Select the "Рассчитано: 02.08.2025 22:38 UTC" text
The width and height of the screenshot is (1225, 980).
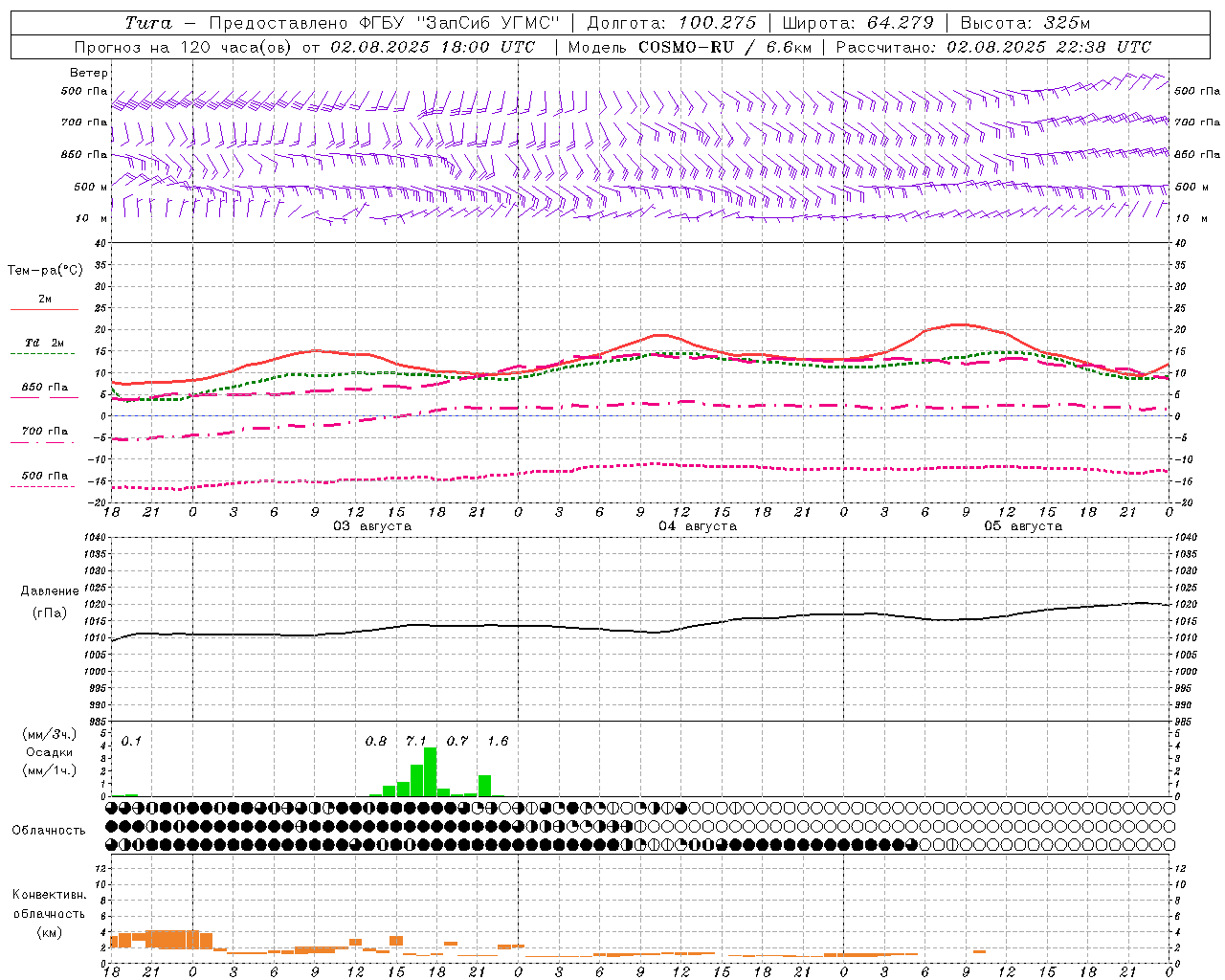tap(993, 47)
